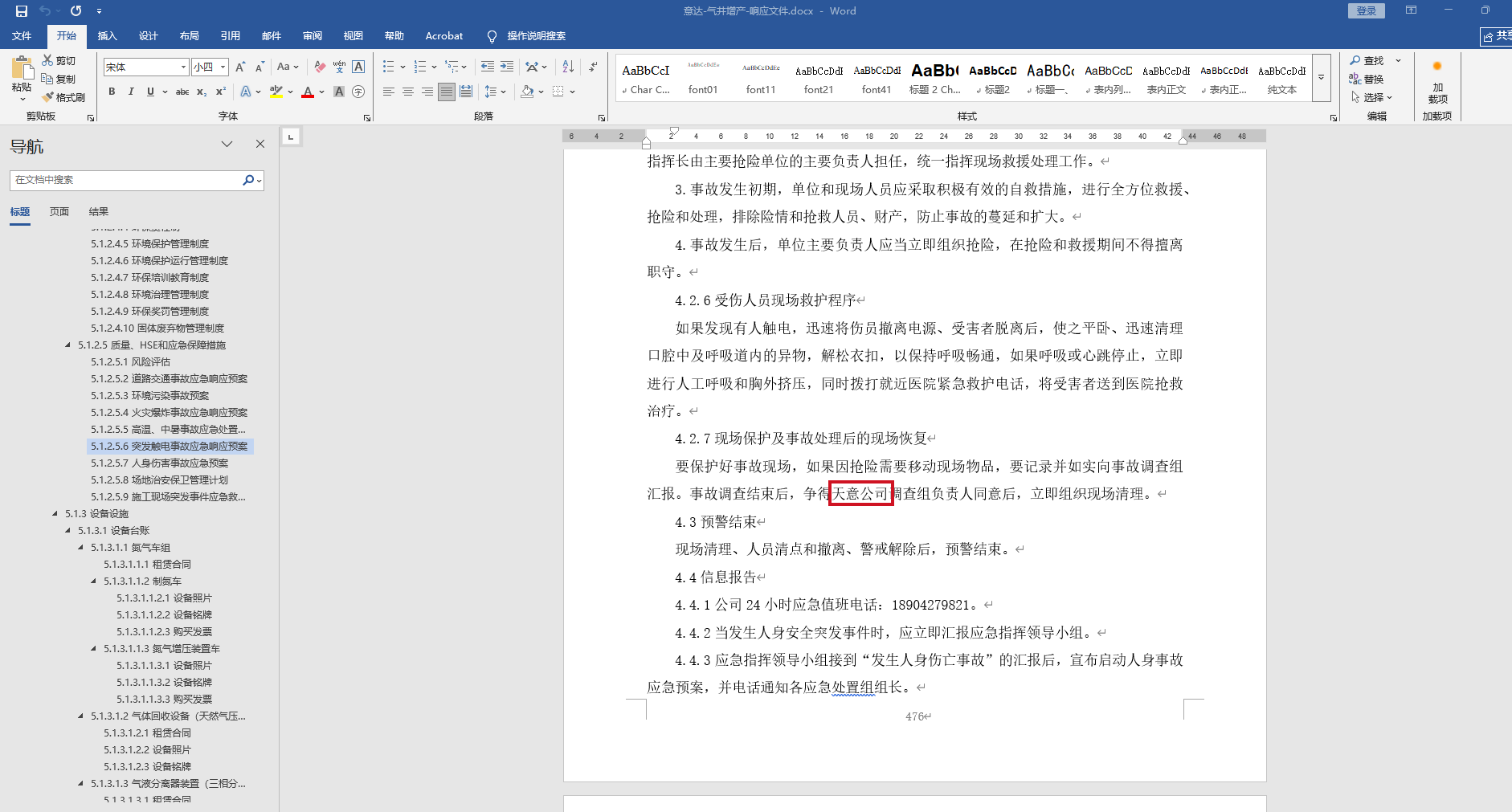Screen dimensions: 1512x812
Task: Switch to the 布局 ribbon tab
Action: (189, 36)
